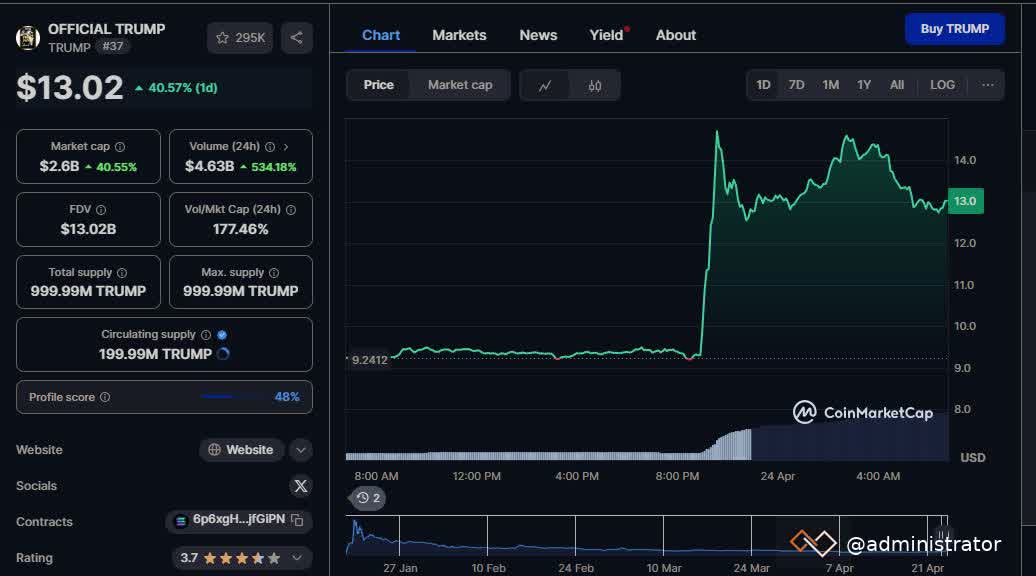
Task: Switch to line chart view
Action: coord(544,85)
